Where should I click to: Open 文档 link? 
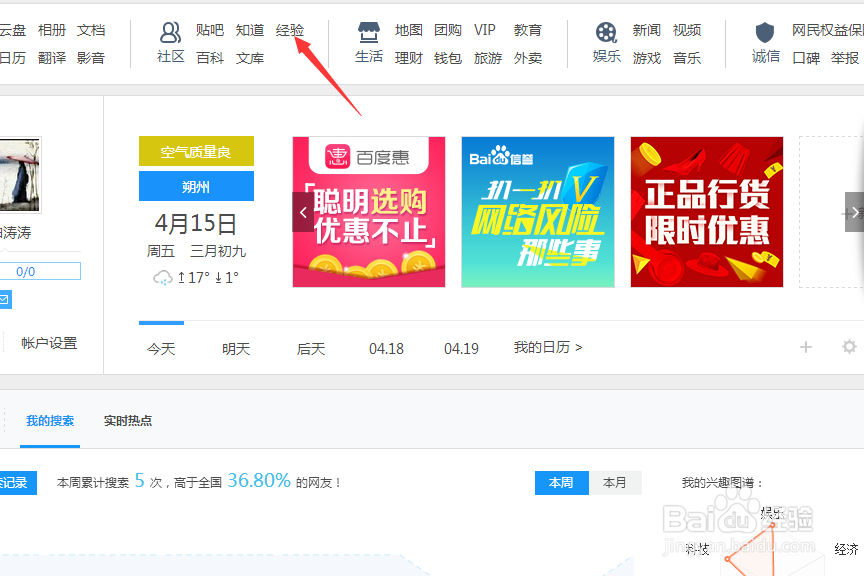(x=91, y=30)
